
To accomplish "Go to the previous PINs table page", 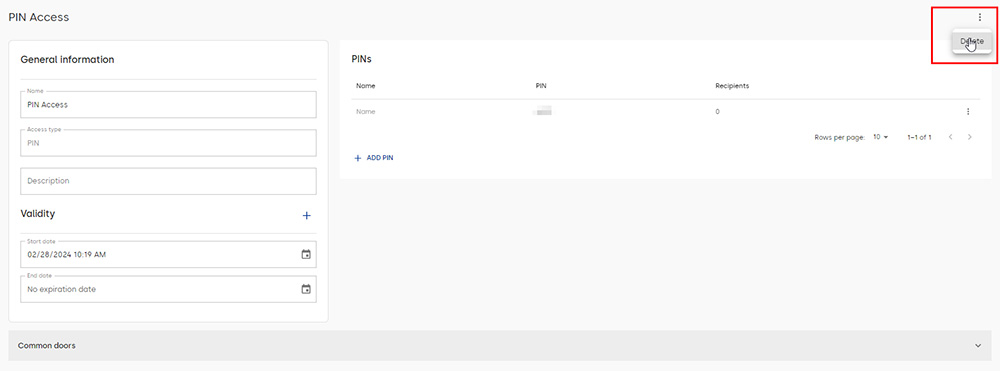I will tap(950, 137).
